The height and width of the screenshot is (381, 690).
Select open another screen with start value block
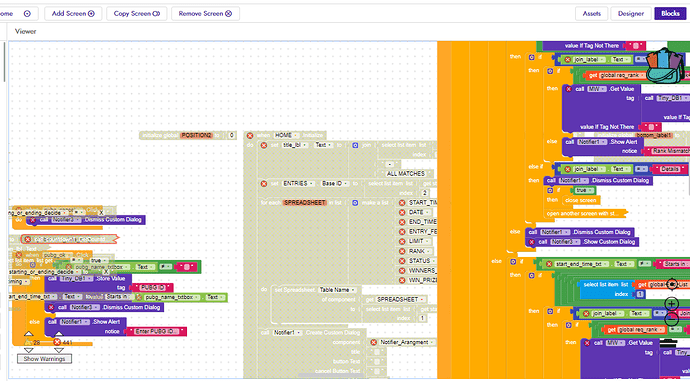pos(585,214)
